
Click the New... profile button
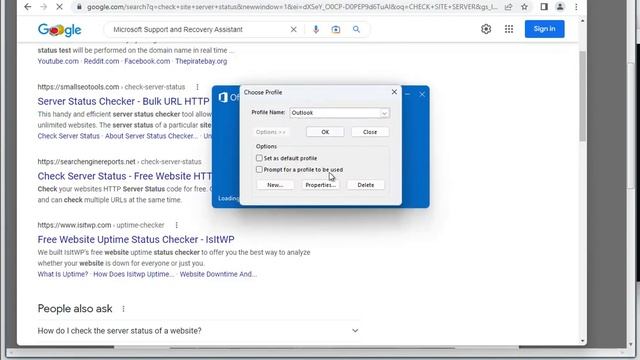275,185
